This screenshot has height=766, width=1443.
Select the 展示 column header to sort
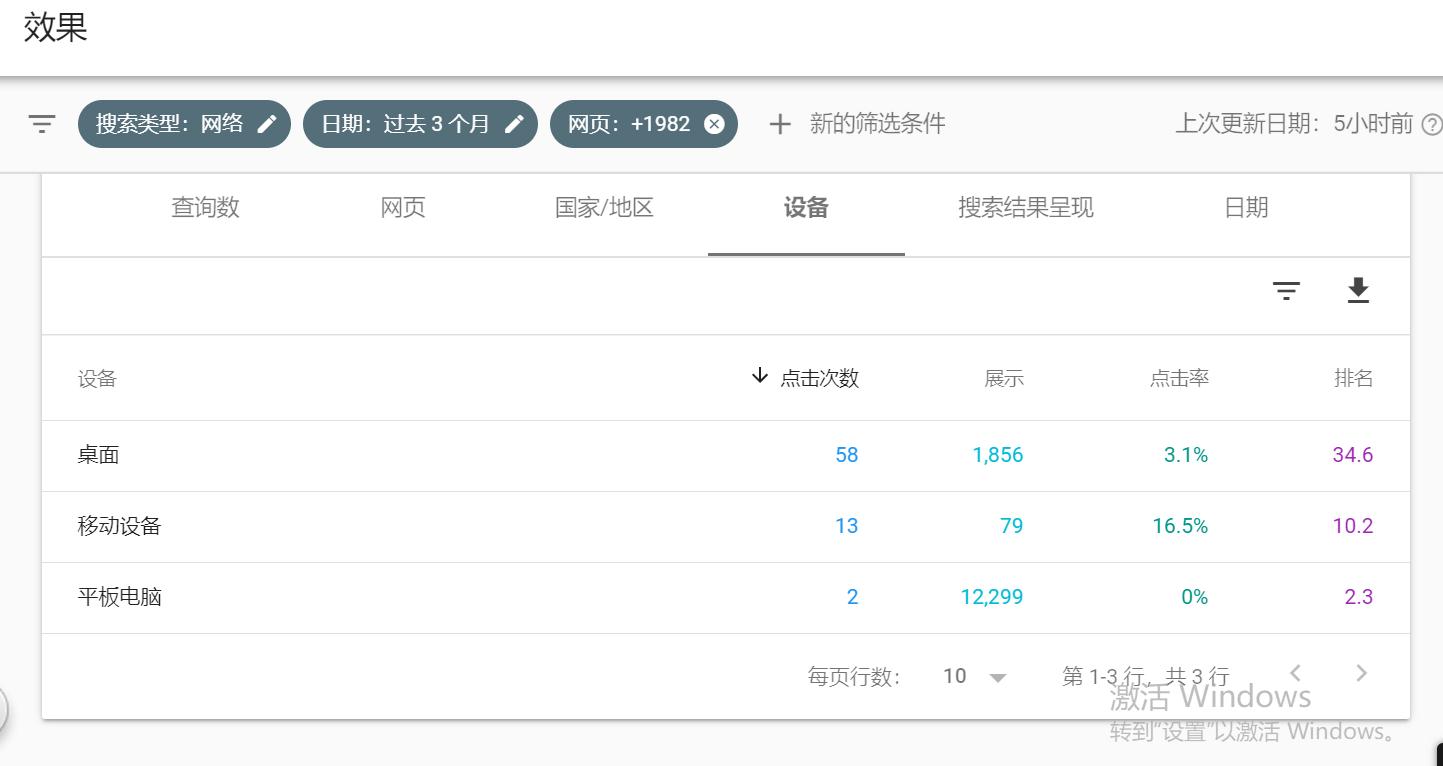pyautogui.click(x=1003, y=377)
